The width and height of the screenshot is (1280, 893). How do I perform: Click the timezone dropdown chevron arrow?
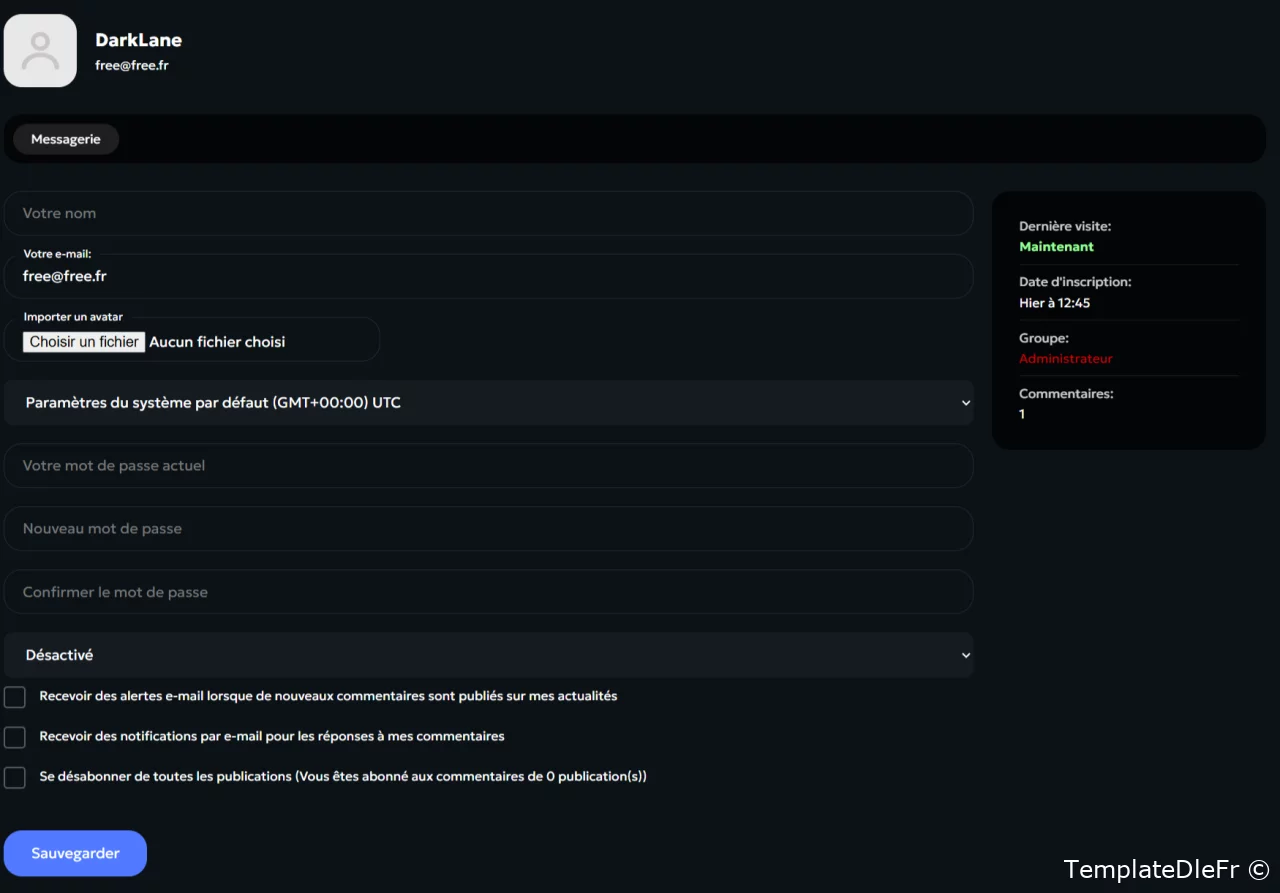point(965,403)
